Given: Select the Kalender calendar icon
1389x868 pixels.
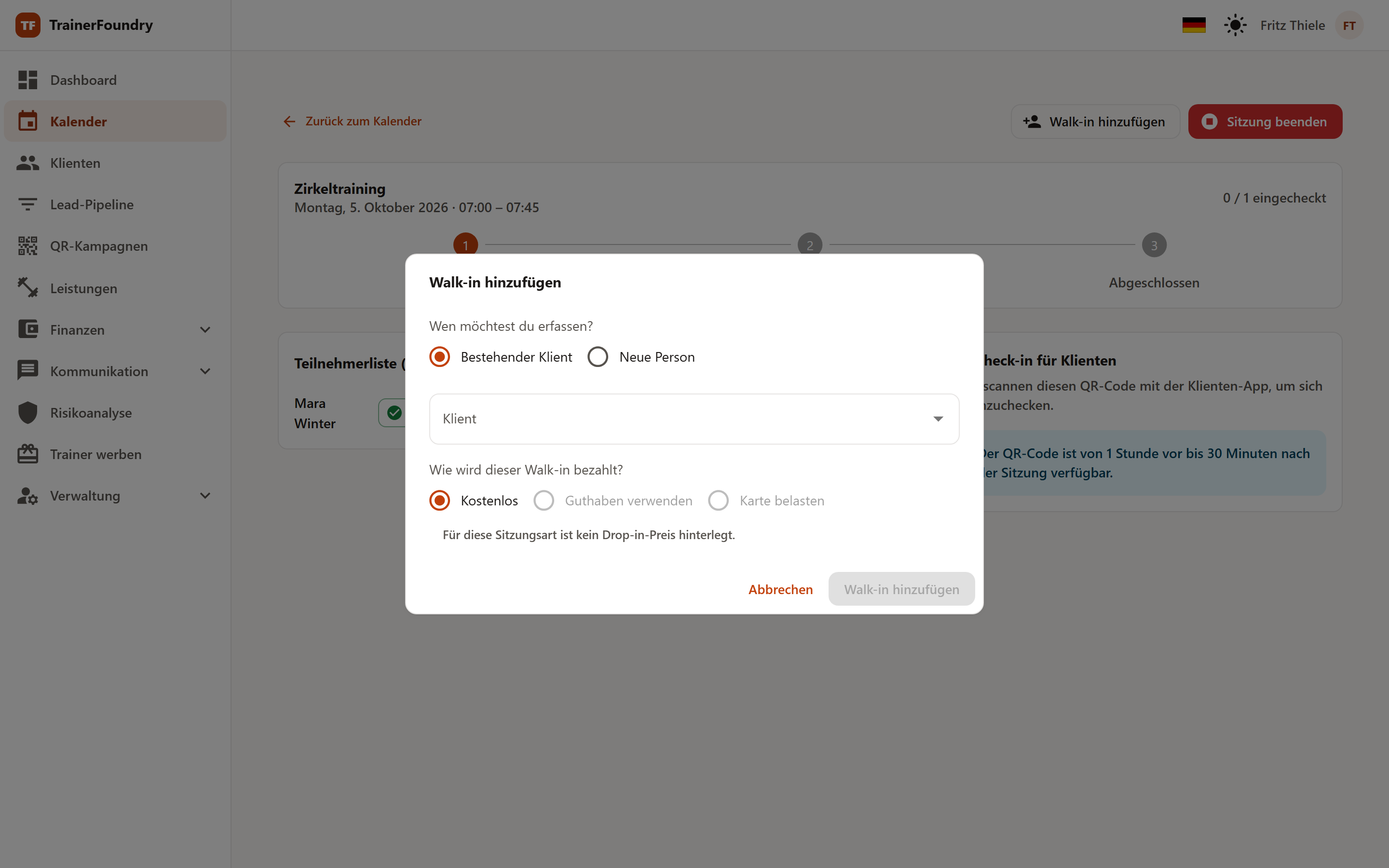Looking at the screenshot, I should [x=27, y=121].
